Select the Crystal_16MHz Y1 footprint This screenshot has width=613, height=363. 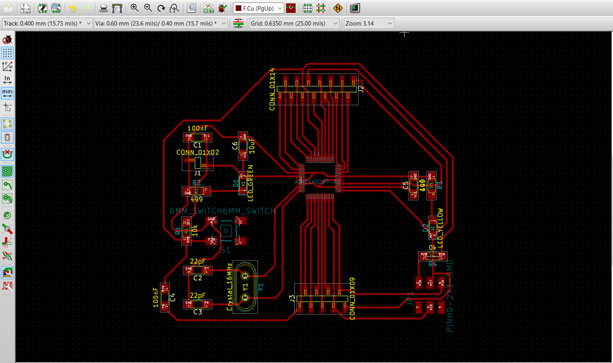(245, 287)
